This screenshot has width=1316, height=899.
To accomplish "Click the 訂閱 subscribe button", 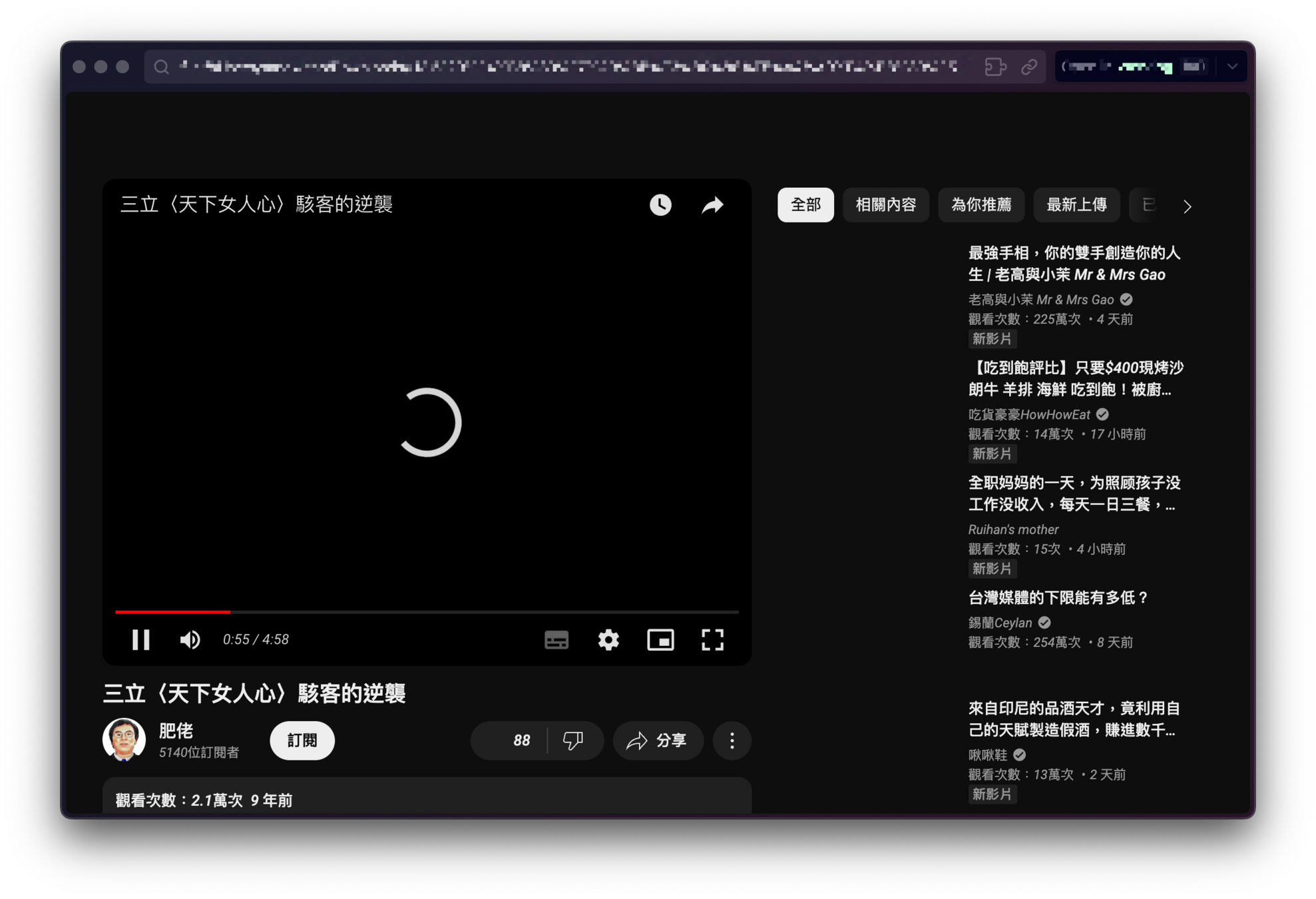I will (302, 741).
